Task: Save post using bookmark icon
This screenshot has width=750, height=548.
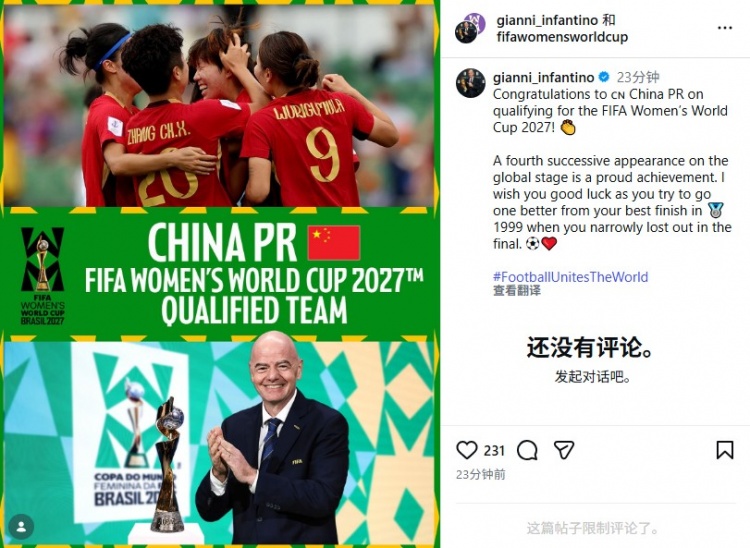Action: point(725,450)
